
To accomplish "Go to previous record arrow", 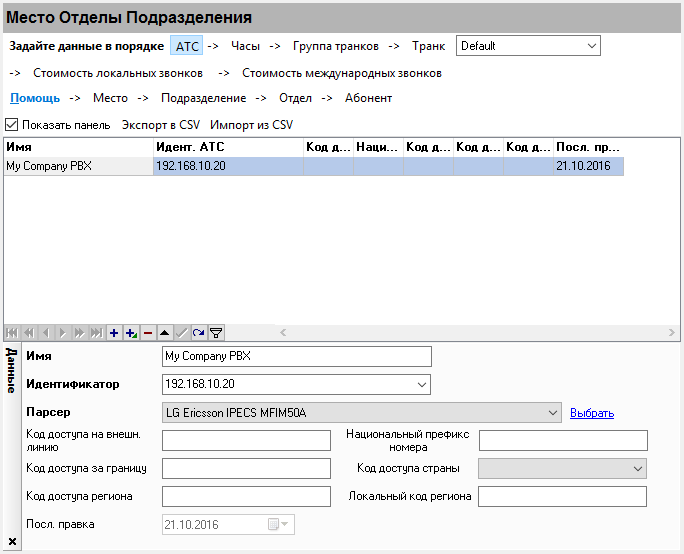I will [x=46, y=333].
